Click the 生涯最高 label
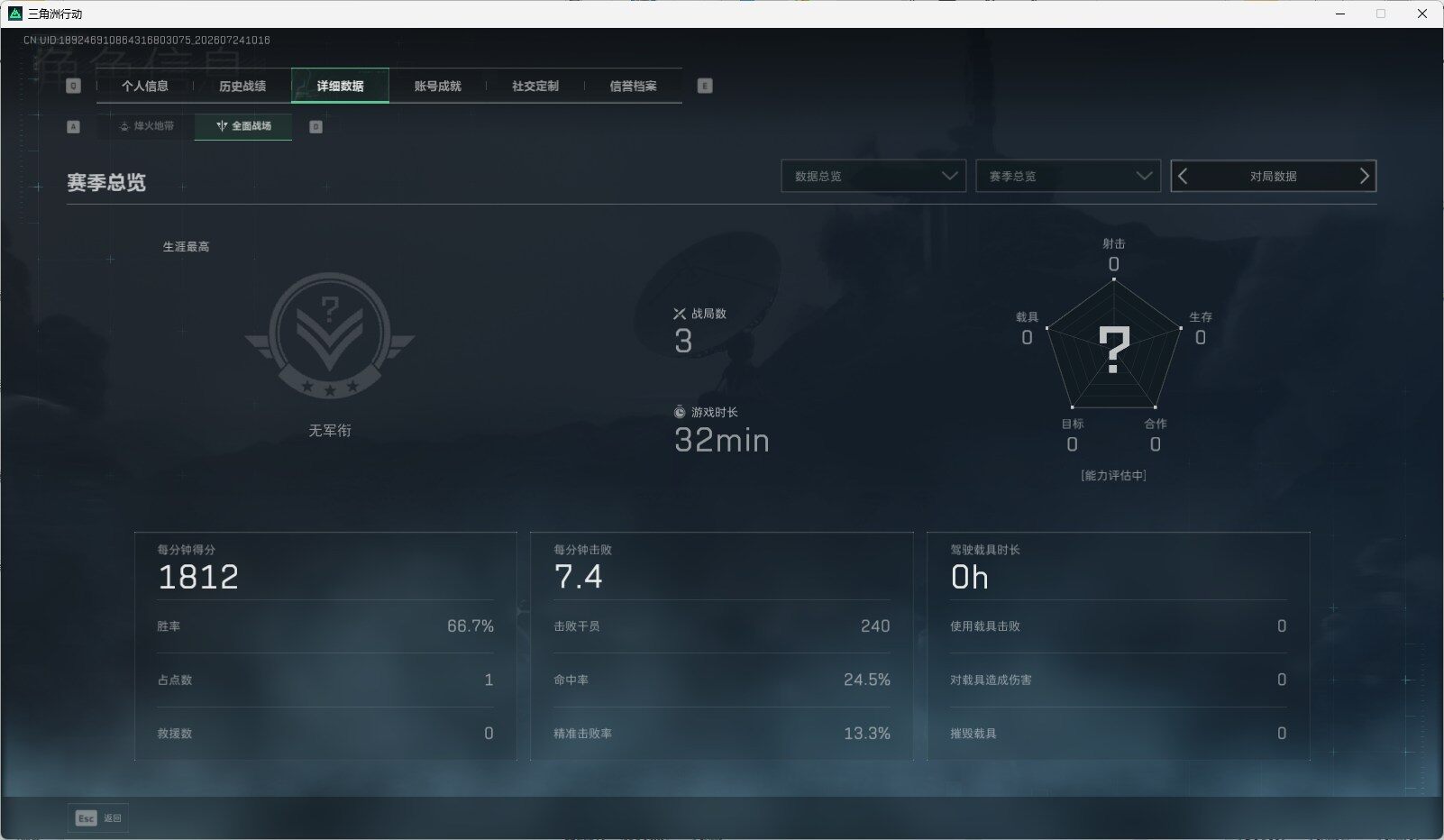Viewport: 1444px width, 840px height. coord(186,246)
